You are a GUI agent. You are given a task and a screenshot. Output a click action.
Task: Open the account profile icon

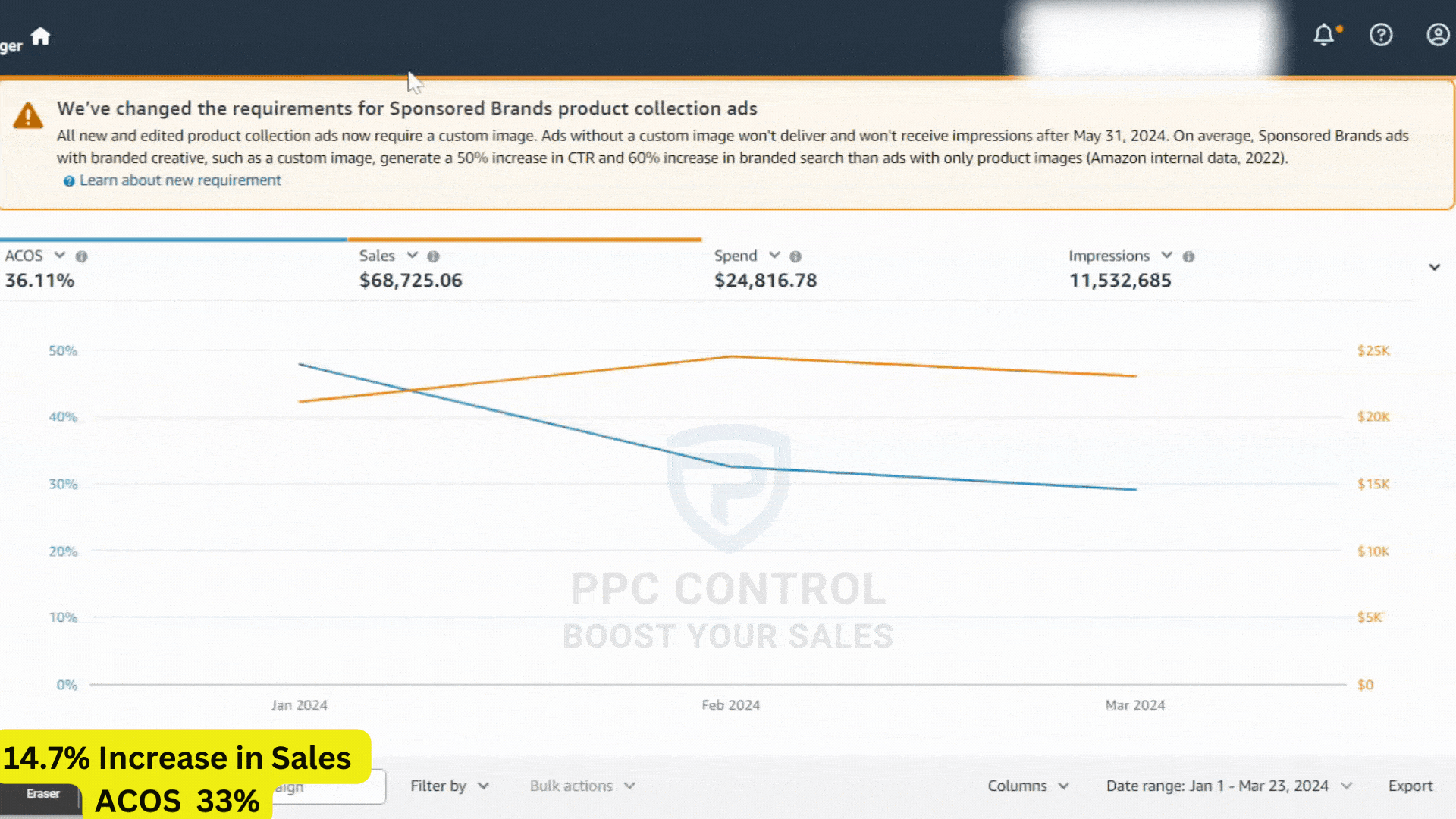(1438, 35)
